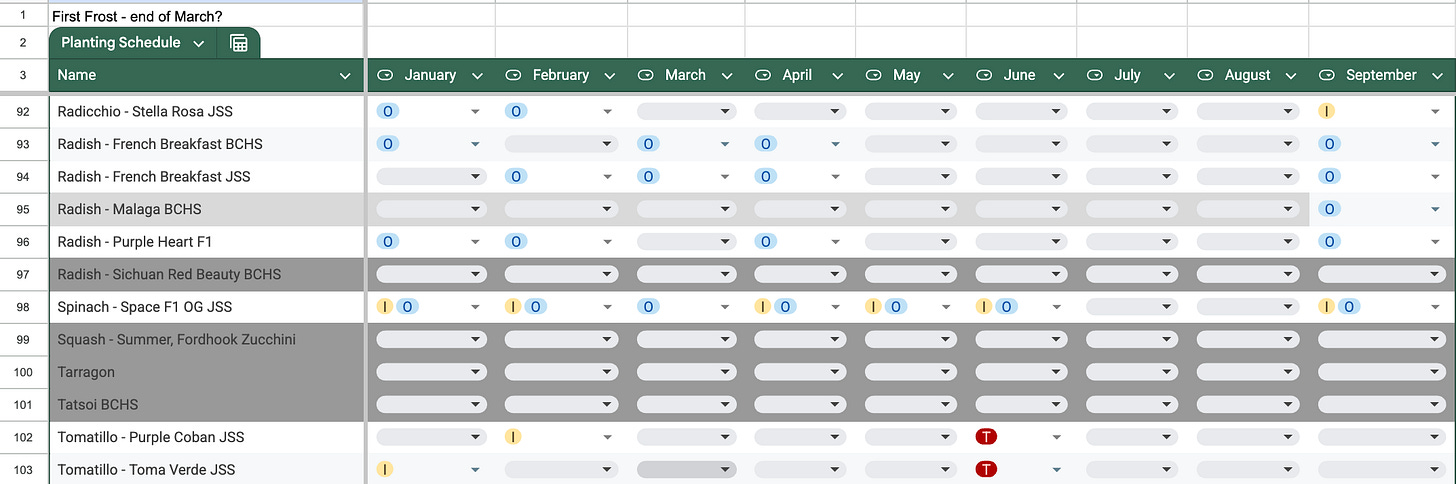The width and height of the screenshot is (1456, 484).
Task: Click the yellow I chip in Spinach June
Action: coord(984,307)
